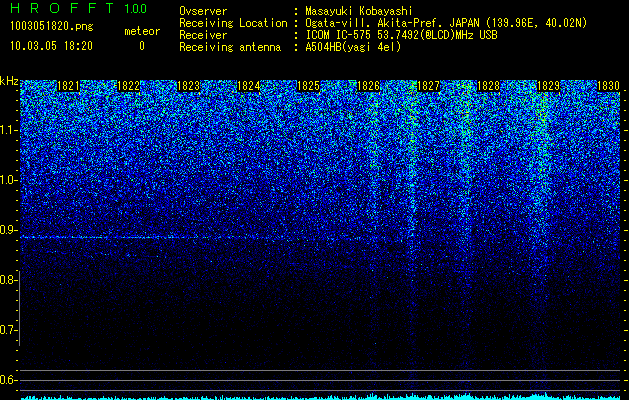Click the 1825 time marker

(308, 86)
